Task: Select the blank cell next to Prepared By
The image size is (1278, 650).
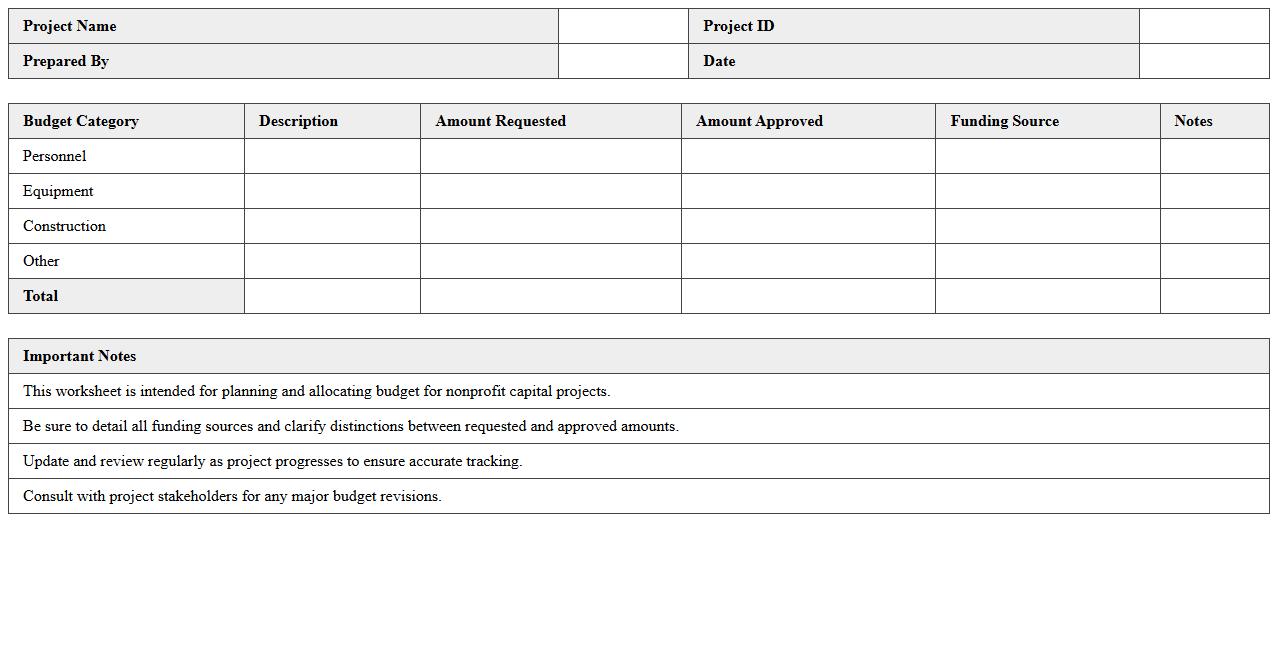Action: point(623,61)
